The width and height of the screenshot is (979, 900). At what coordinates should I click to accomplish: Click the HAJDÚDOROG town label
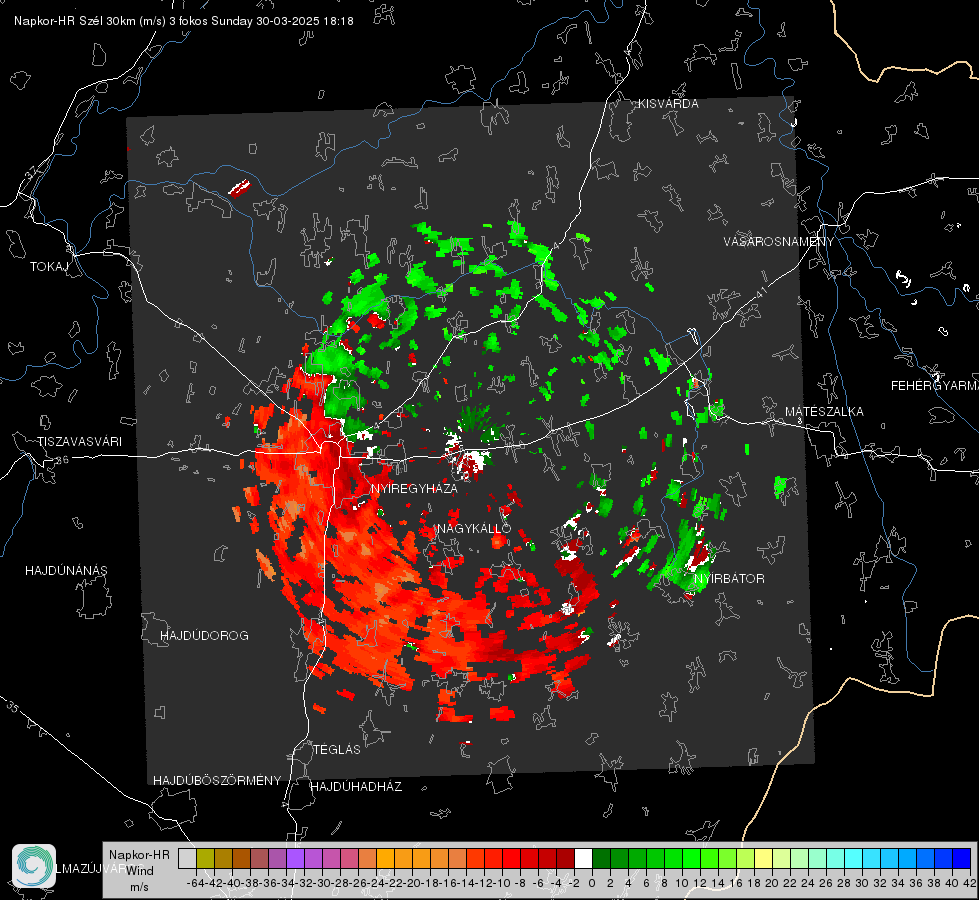click(x=204, y=636)
